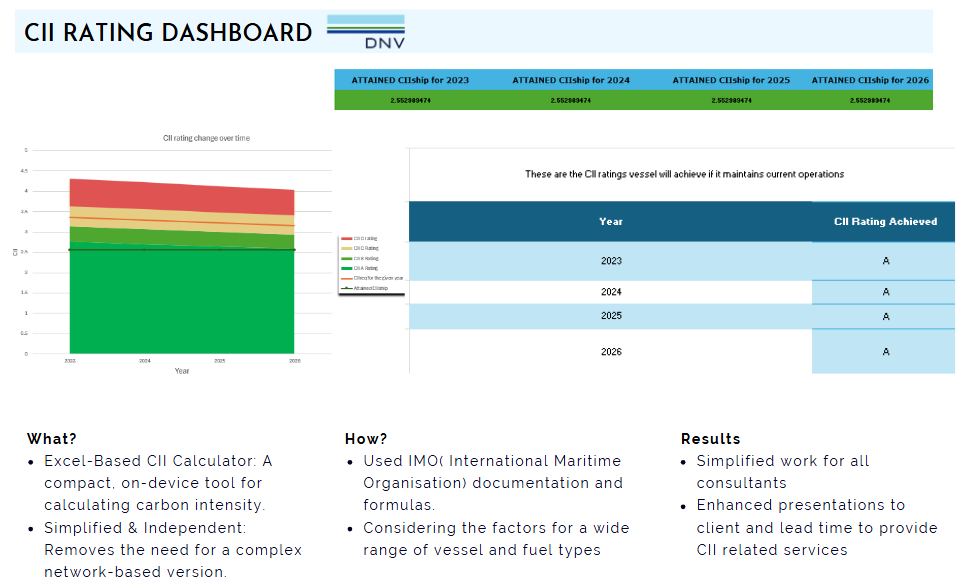Image resolution: width=958 pixels, height=588 pixels.
Task: Select the Used IMO documentation and formulas bullet
Action: pyautogui.click(x=485, y=483)
